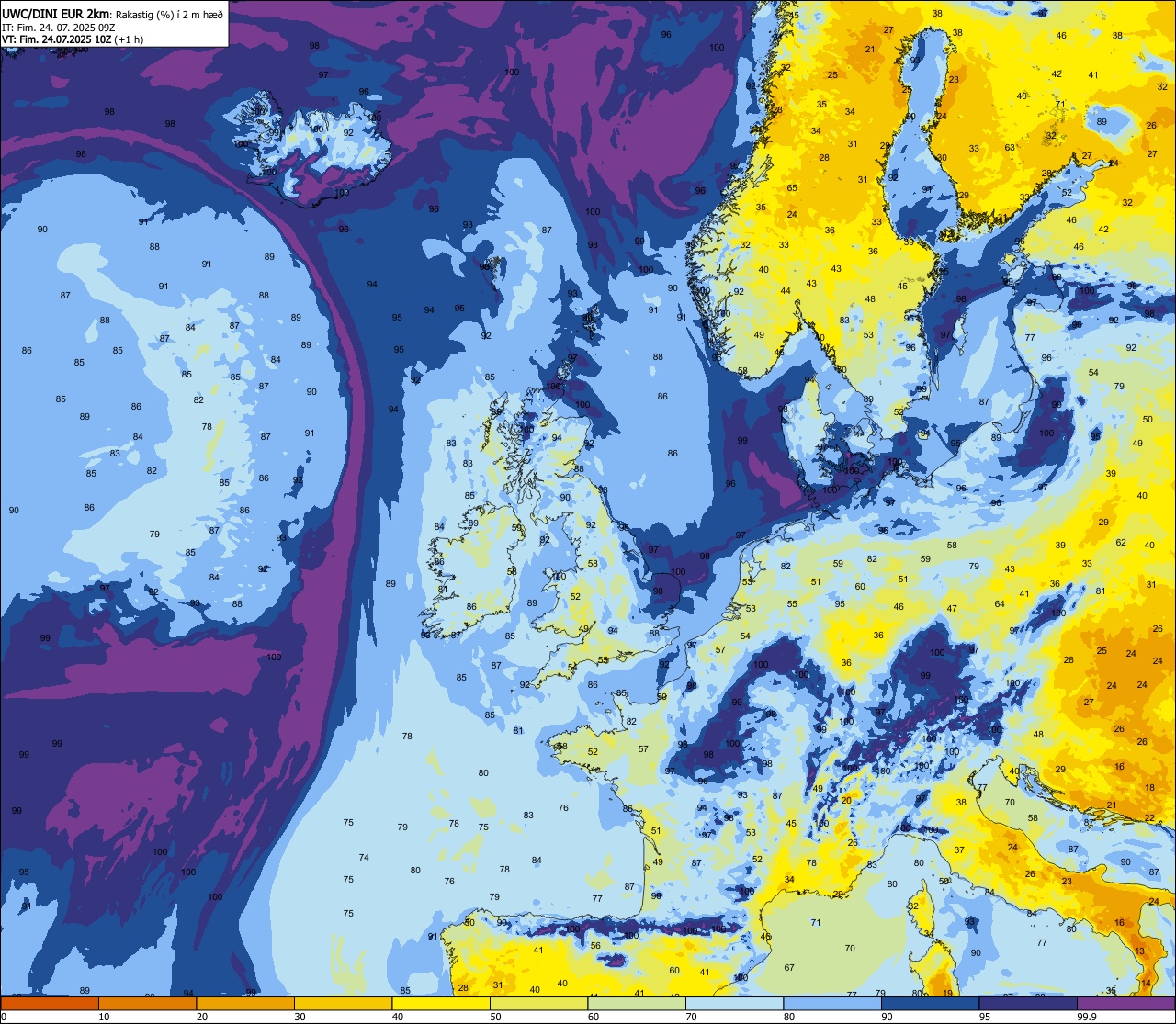Click the "IT: Fim. 24. 07. 2025 09Z" line
This screenshot has height=1024, width=1176.
(x=58, y=28)
